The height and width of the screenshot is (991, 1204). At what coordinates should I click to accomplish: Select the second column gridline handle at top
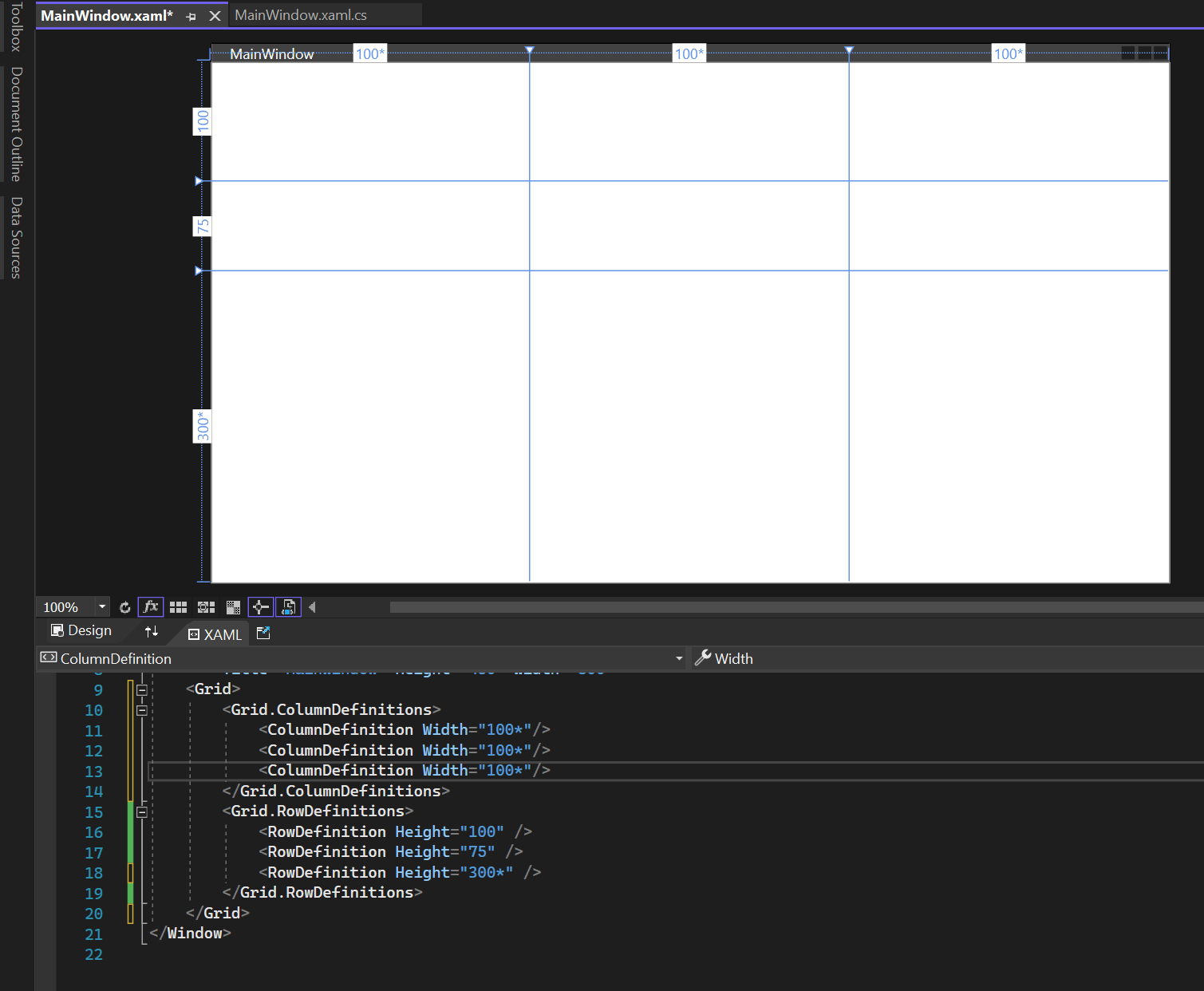[849, 50]
